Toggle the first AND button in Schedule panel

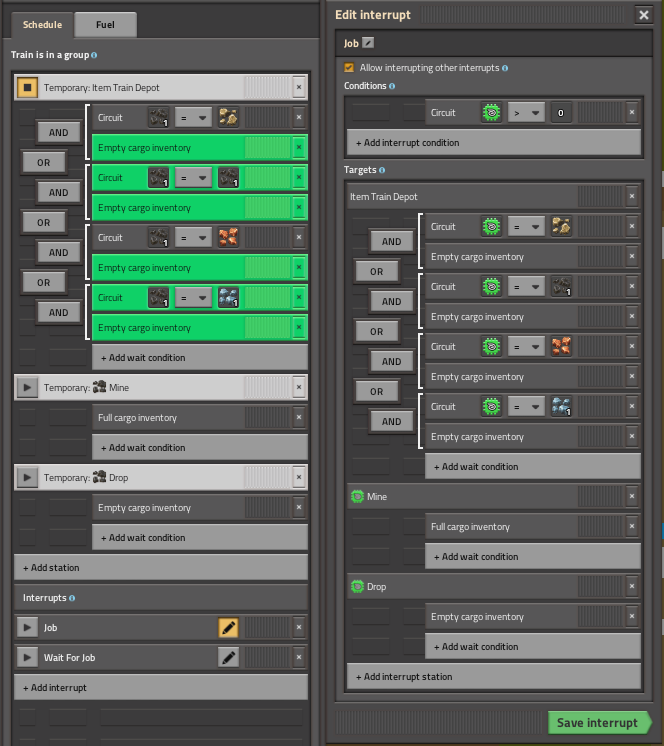pos(59,132)
